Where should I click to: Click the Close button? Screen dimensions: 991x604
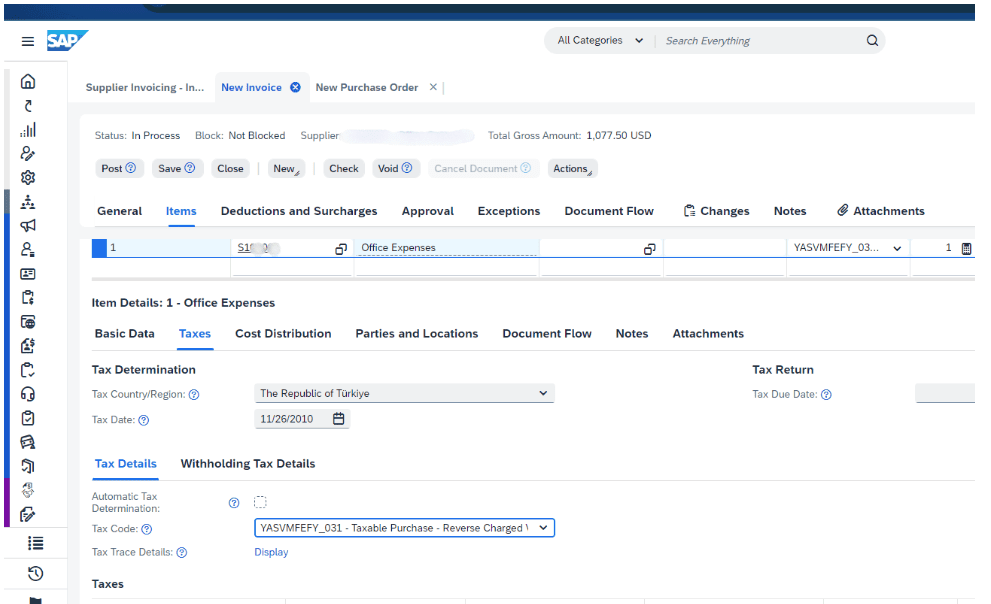coord(230,169)
